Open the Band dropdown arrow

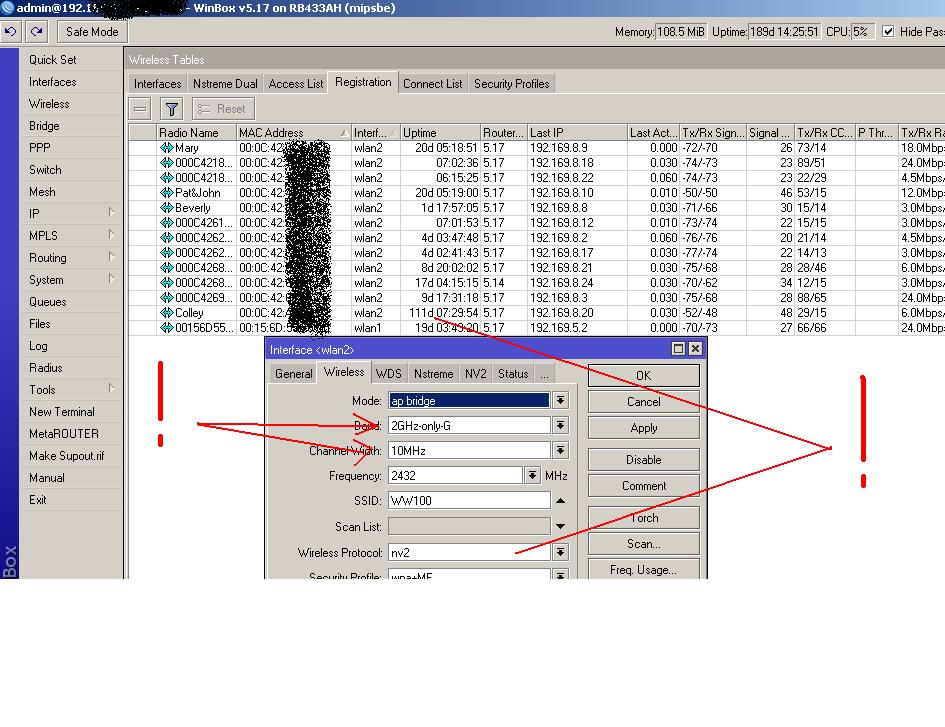click(x=560, y=426)
